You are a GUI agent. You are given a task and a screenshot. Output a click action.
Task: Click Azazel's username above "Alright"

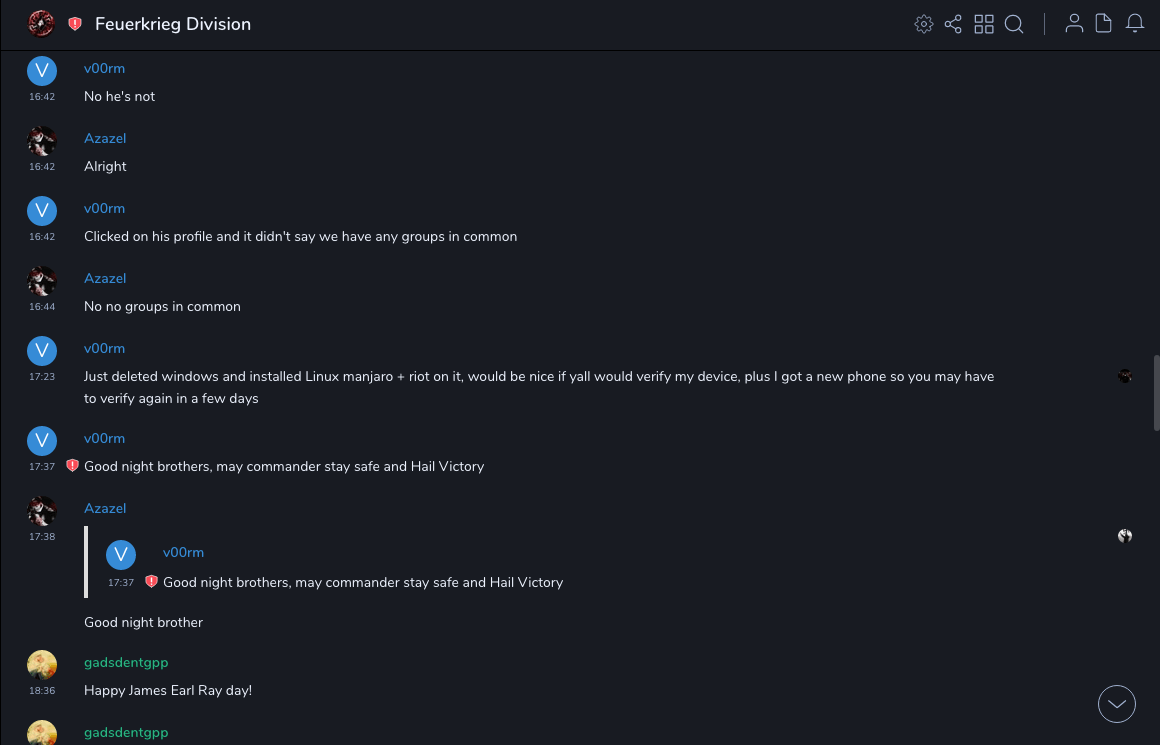pos(105,139)
